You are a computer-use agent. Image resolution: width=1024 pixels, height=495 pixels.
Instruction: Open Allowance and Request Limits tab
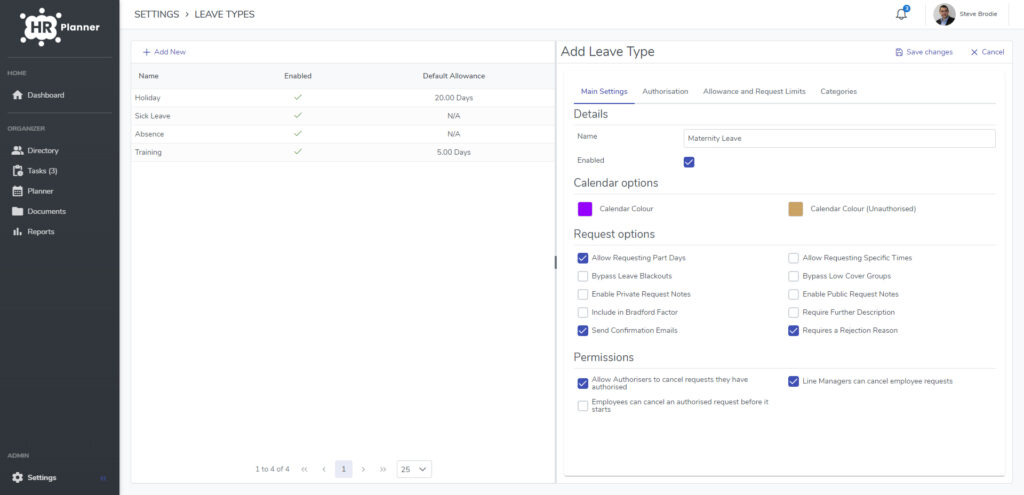point(754,91)
